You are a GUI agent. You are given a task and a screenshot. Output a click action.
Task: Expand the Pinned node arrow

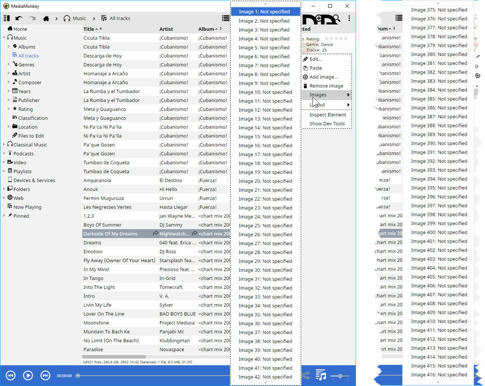point(4,216)
